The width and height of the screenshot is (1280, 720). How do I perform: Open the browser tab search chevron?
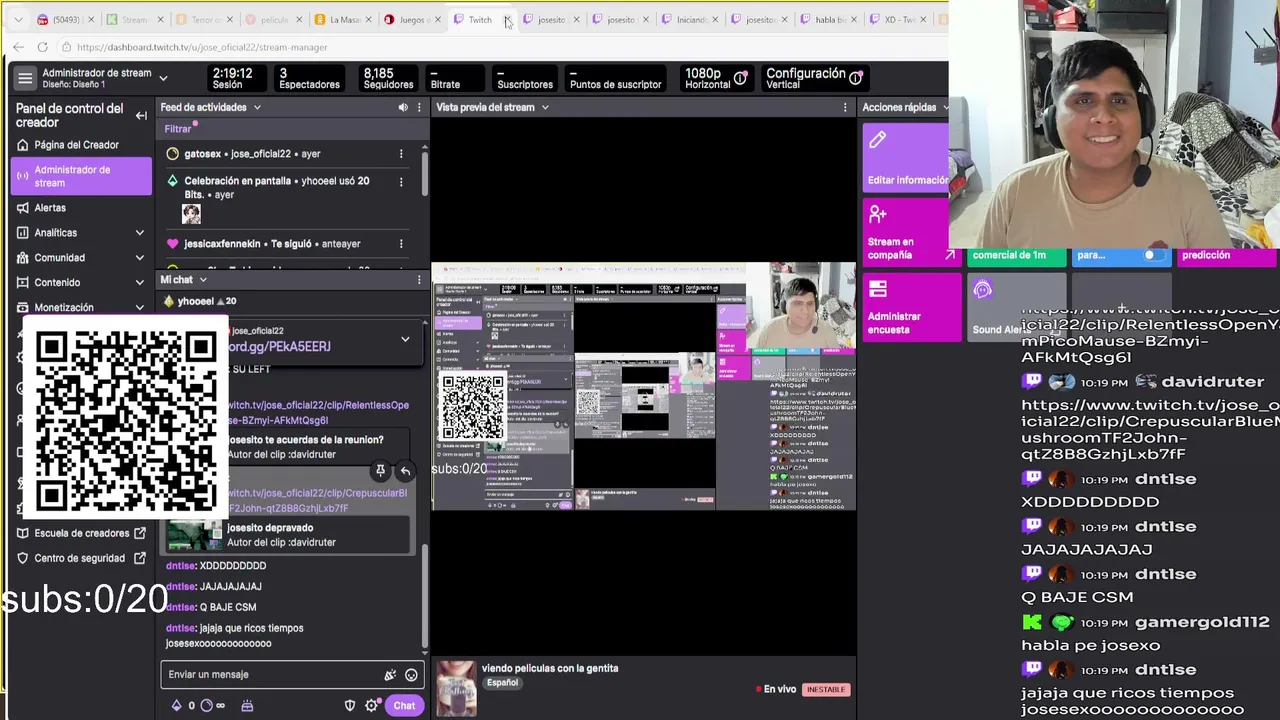pyautogui.click(x=18, y=20)
